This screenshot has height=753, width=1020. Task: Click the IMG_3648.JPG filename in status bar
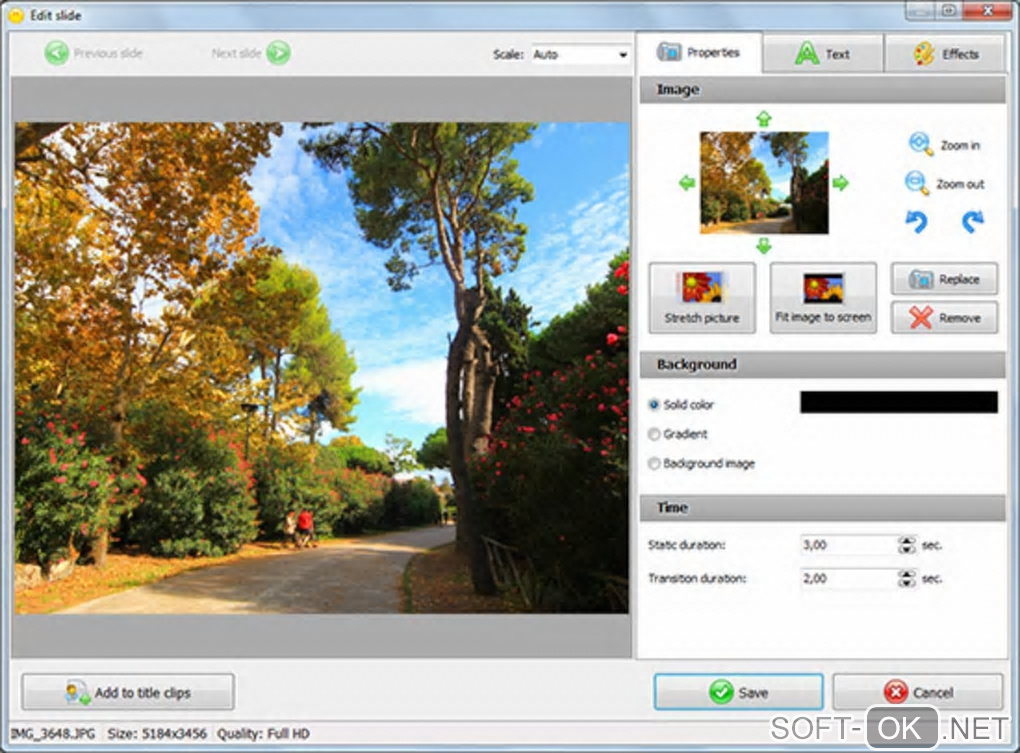(53, 733)
